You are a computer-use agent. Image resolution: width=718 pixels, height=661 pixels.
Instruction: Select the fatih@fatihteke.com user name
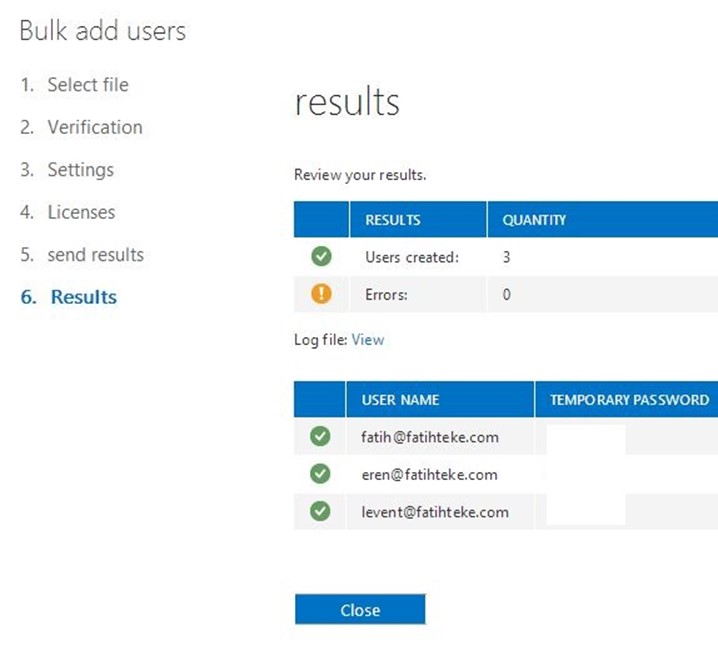(430, 437)
